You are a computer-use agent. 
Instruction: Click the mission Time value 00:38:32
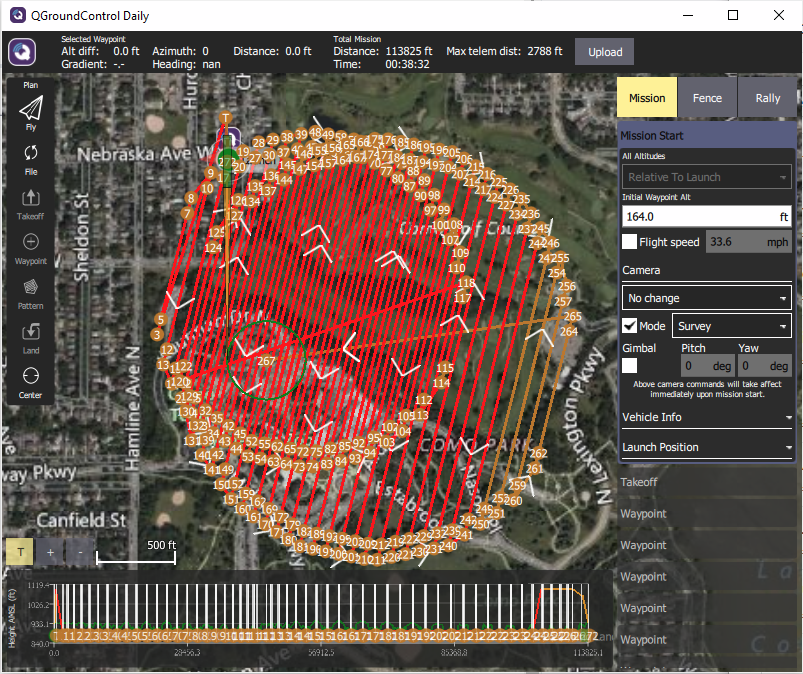coord(407,65)
